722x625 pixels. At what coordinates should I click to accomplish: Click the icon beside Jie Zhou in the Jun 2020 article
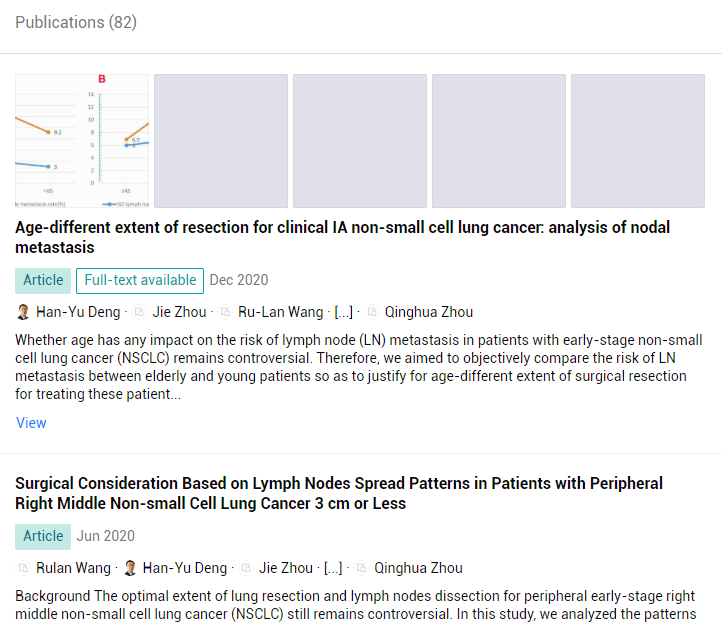[247, 568]
